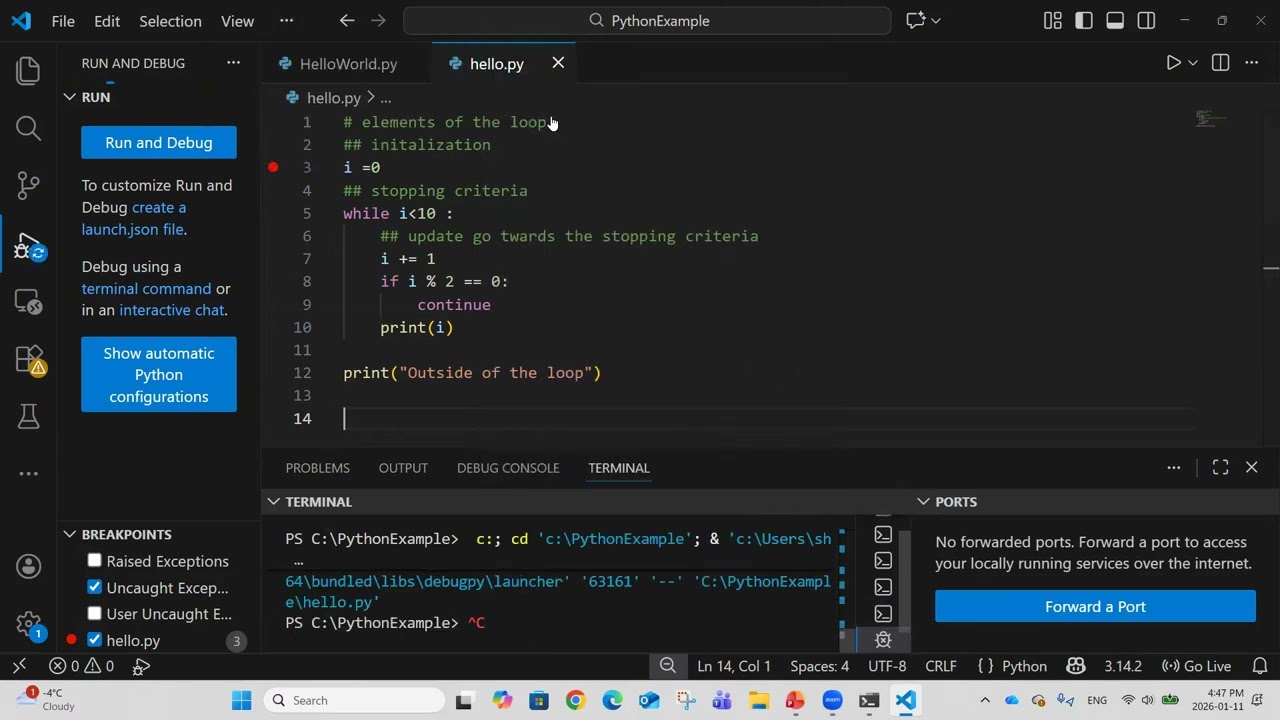1280x720 pixels.
Task: Collapse the PORTS section header
Action: click(x=923, y=501)
